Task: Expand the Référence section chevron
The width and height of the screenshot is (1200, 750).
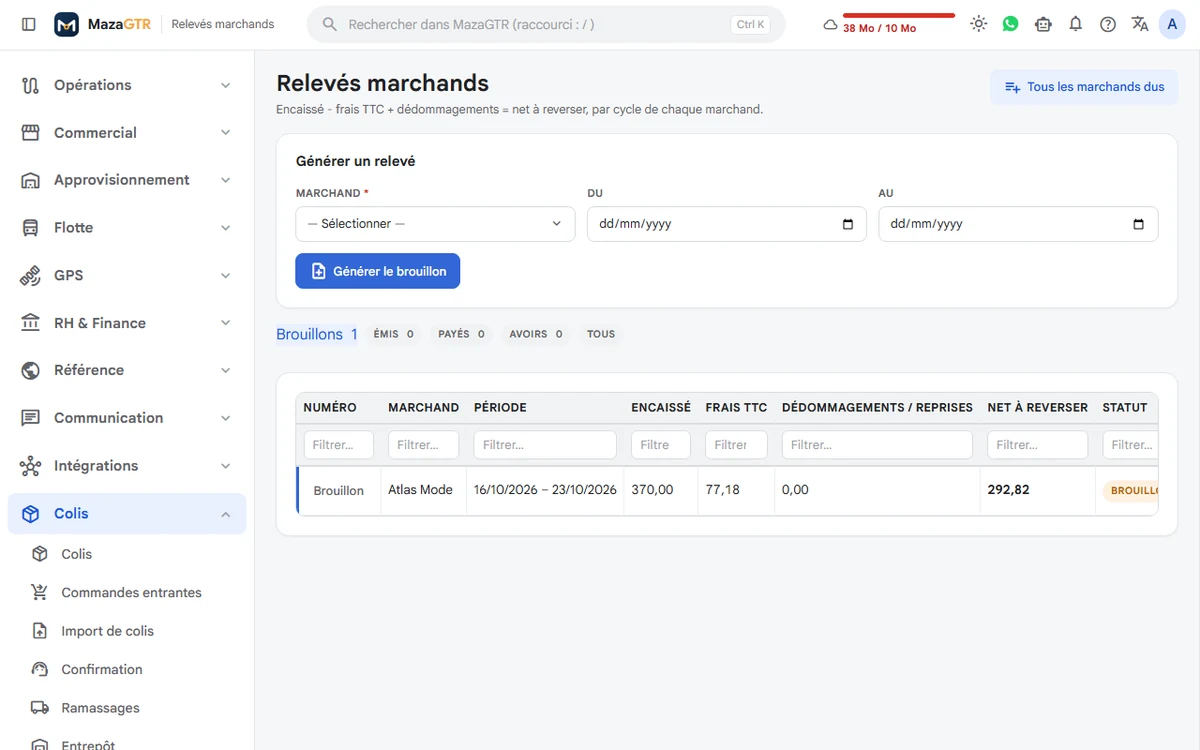Action: (x=225, y=370)
